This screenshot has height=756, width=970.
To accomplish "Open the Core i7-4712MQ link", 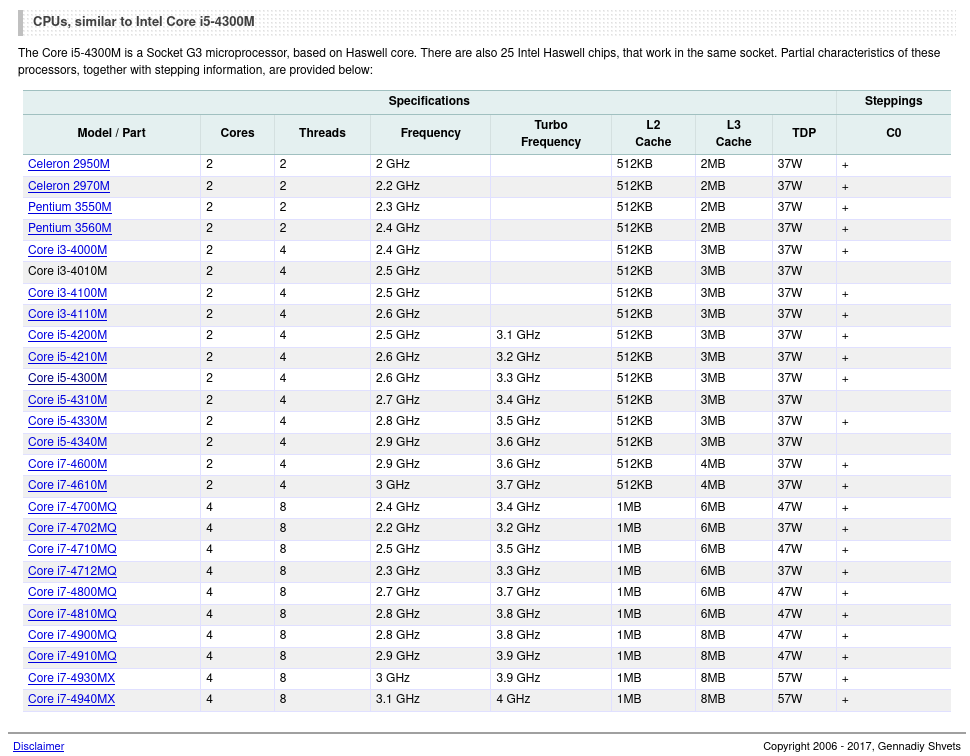I will [72, 571].
